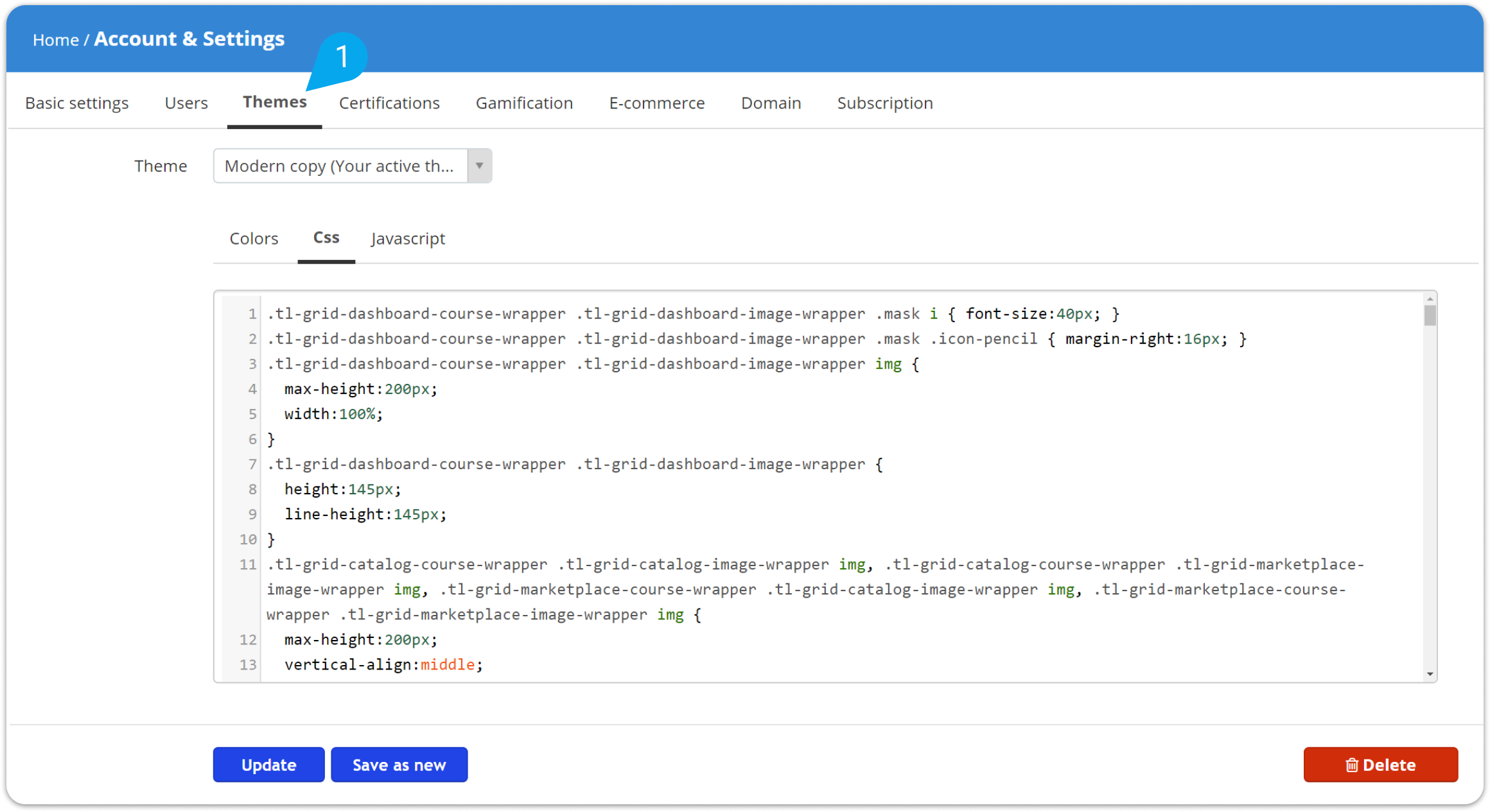1490x812 pixels.
Task: Open the Domain tab
Action: (x=771, y=103)
